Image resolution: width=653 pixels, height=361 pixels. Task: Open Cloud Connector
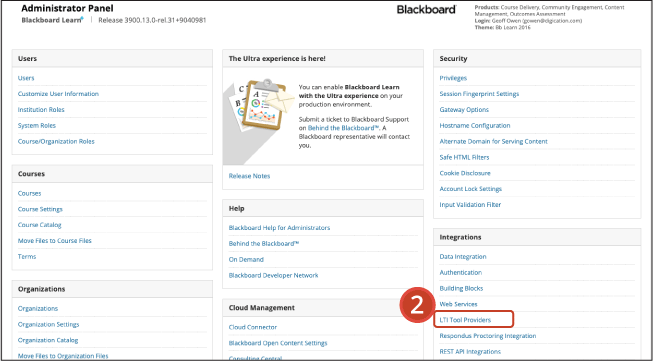click(x=253, y=327)
